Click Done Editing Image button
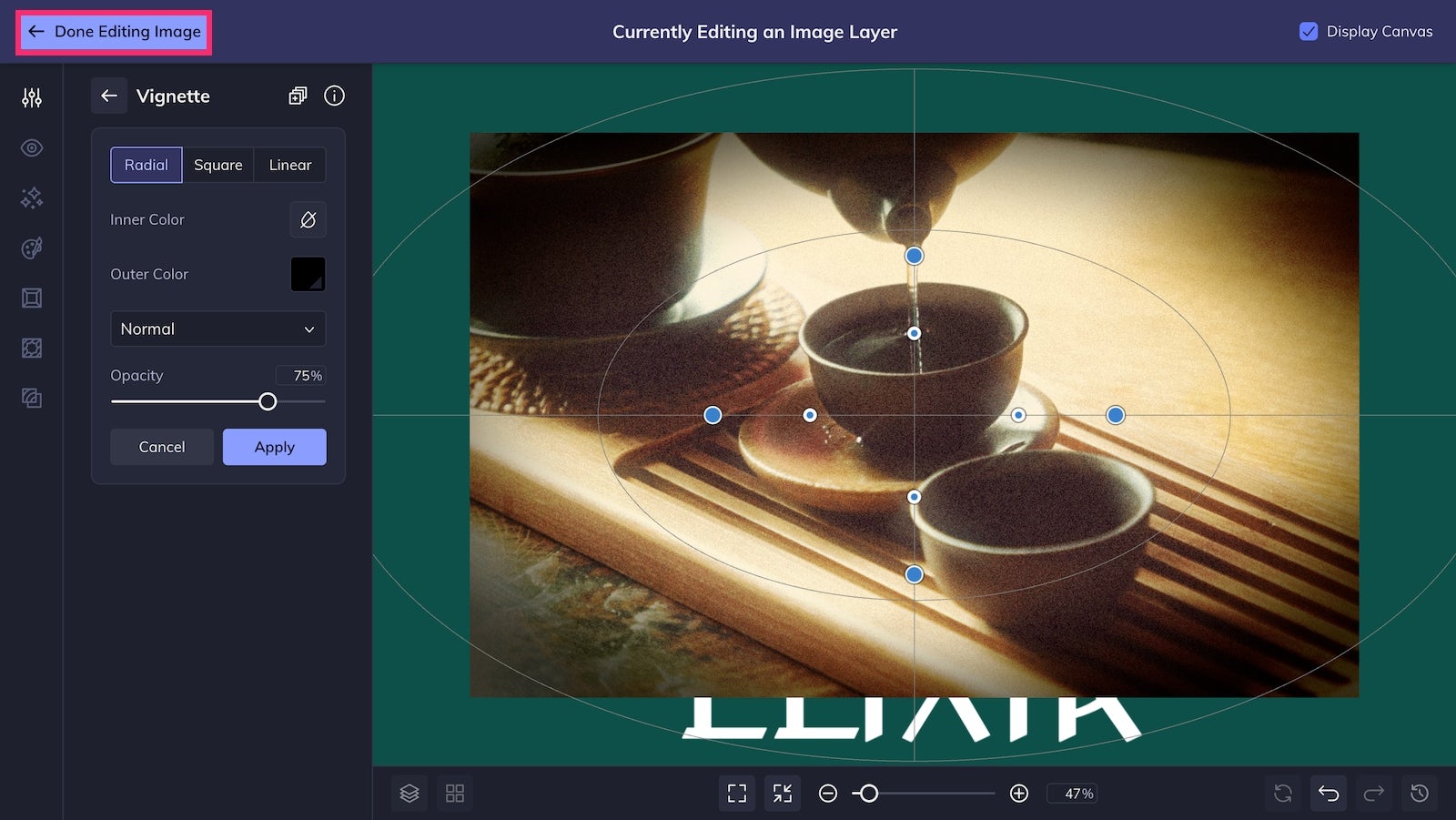This screenshot has width=1456, height=820. (x=114, y=32)
